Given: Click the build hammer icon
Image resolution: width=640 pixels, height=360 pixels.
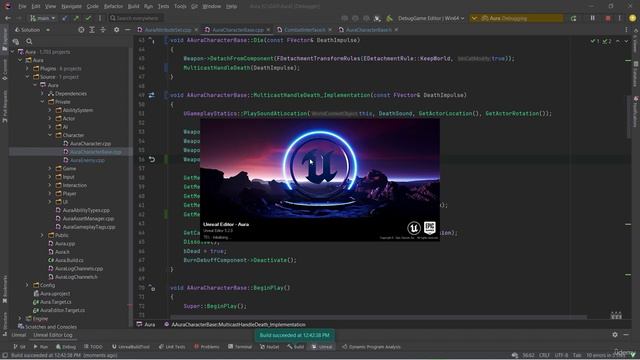Looking at the screenshot, I should 389,18.
